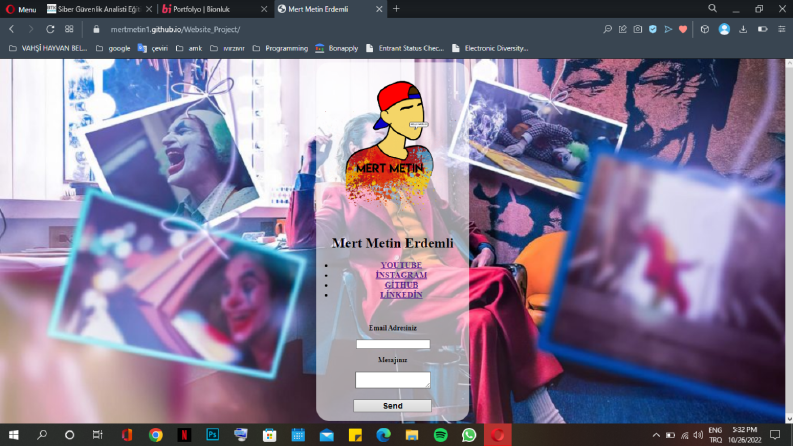Click the battery saver icon in toolbar
The image size is (793, 446).
[763, 29]
